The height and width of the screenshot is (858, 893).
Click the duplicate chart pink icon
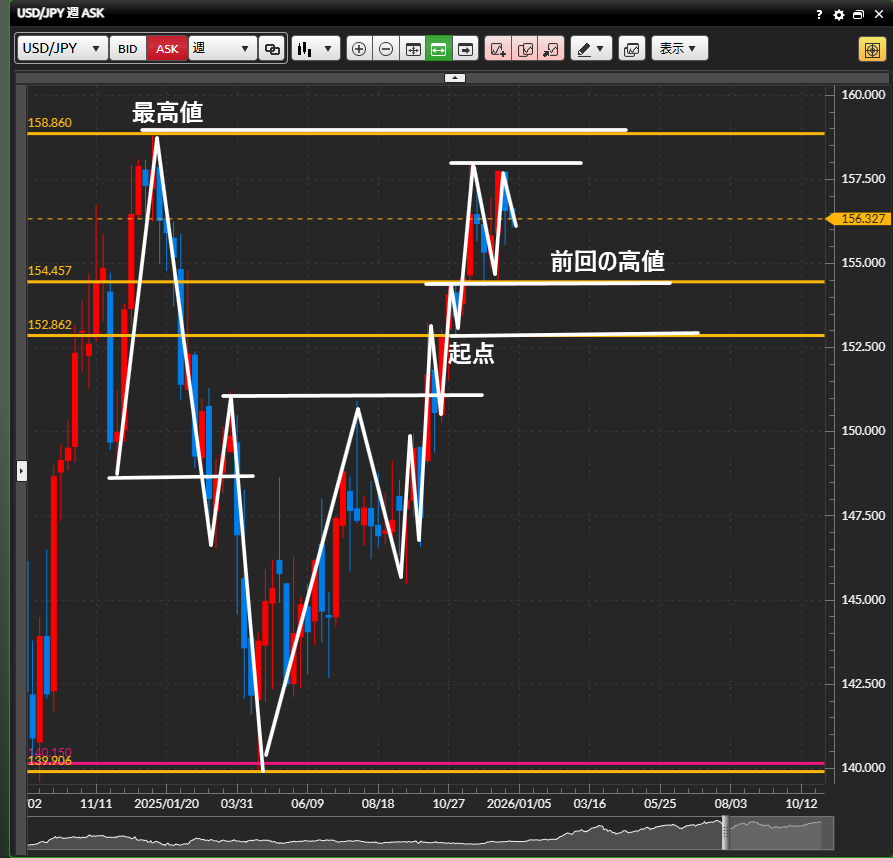pyautogui.click(x=524, y=49)
